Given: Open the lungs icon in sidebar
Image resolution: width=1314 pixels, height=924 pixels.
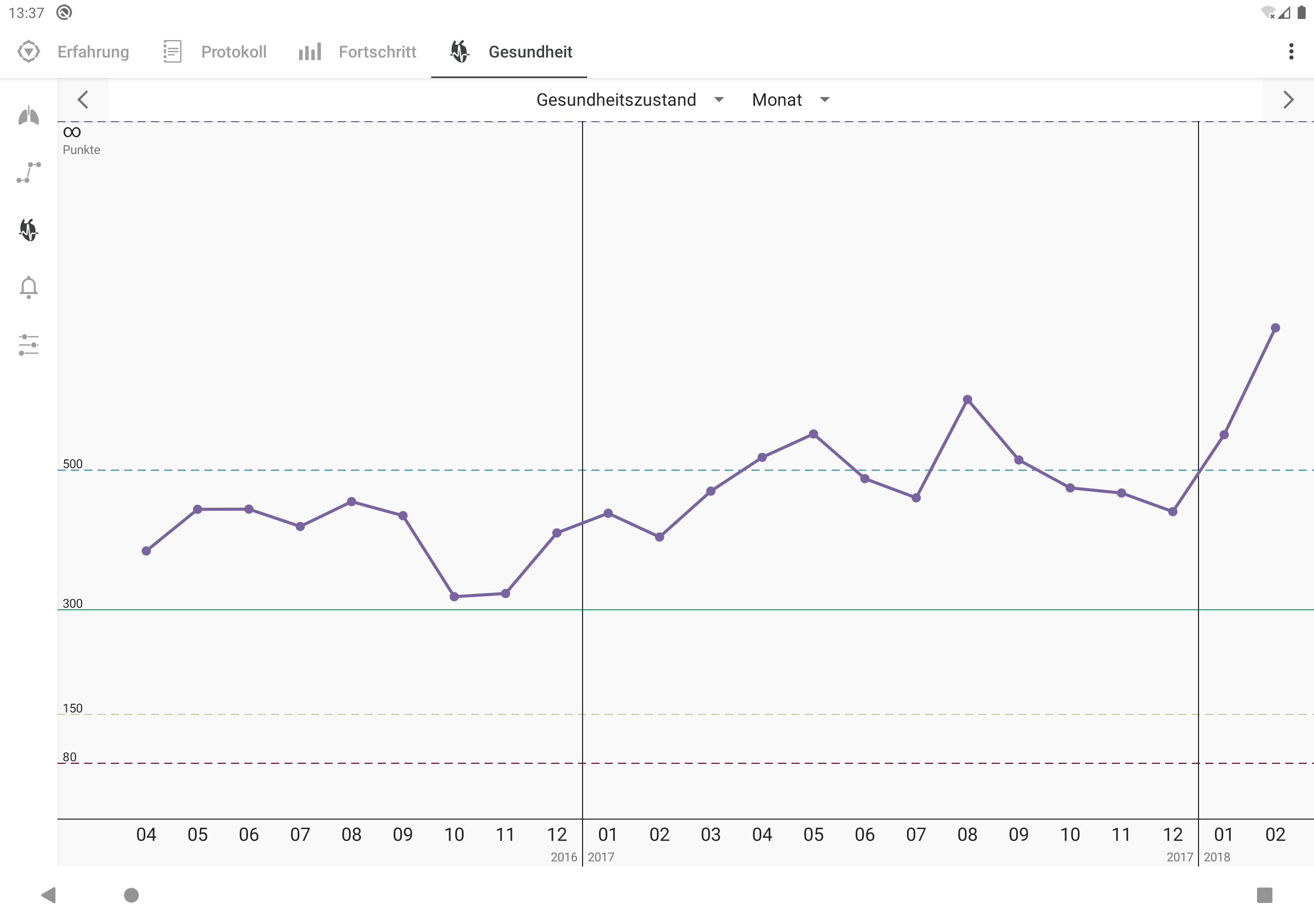Looking at the screenshot, I should pos(29,116).
